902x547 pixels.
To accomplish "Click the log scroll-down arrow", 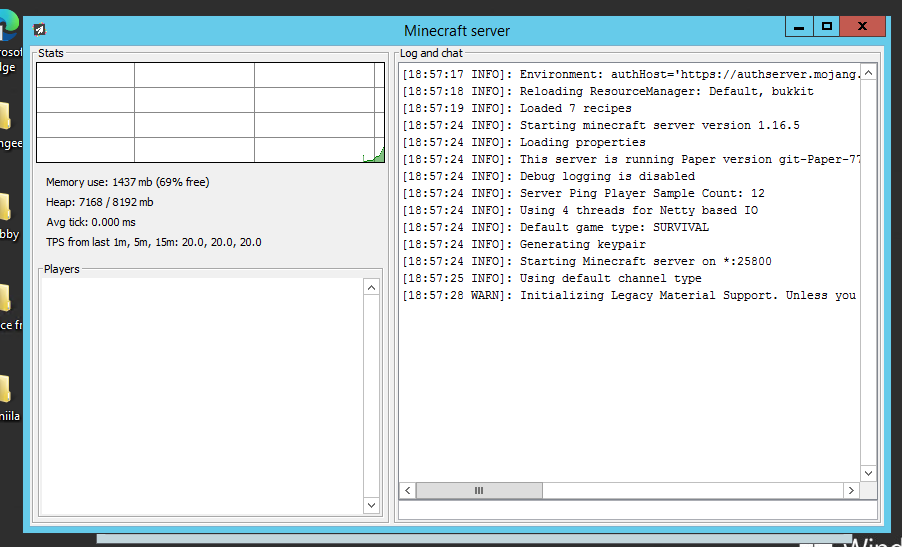I will click(869, 473).
